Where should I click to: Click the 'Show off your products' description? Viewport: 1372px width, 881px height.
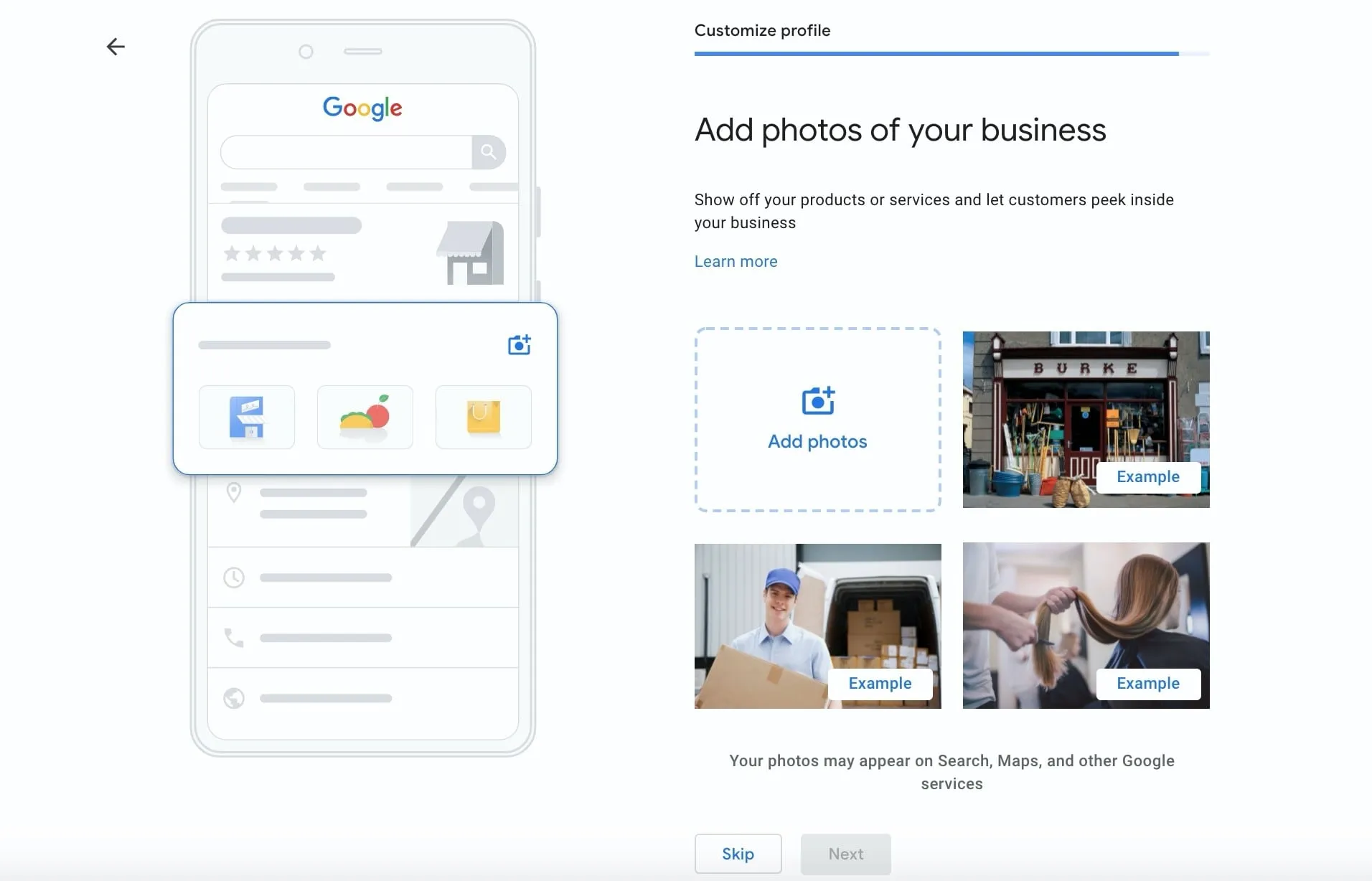tap(934, 211)
